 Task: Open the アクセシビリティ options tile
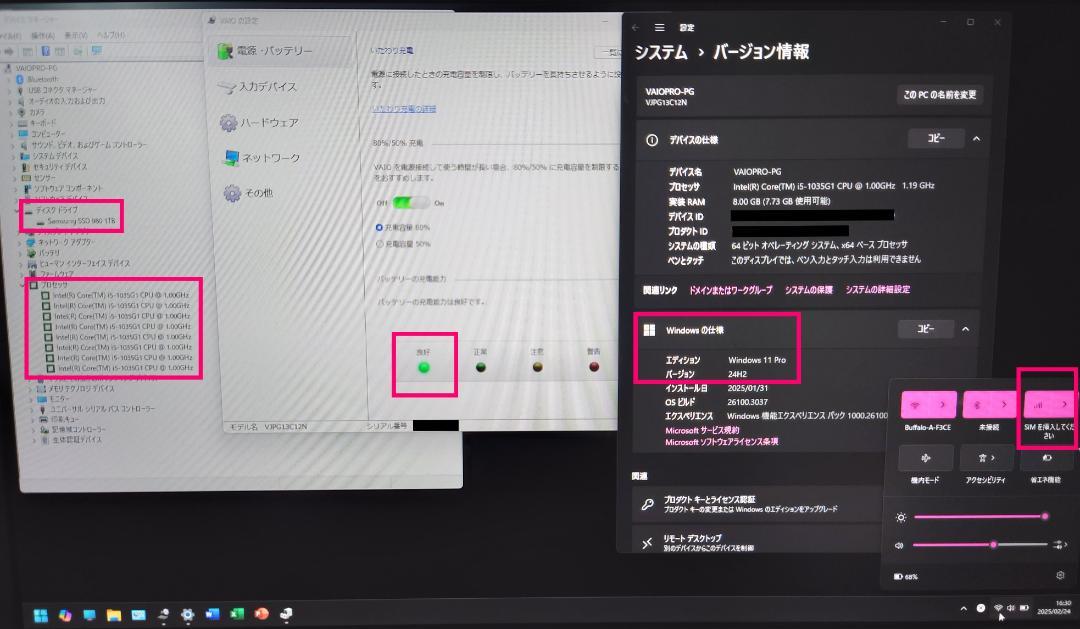[x=987, y=457]
